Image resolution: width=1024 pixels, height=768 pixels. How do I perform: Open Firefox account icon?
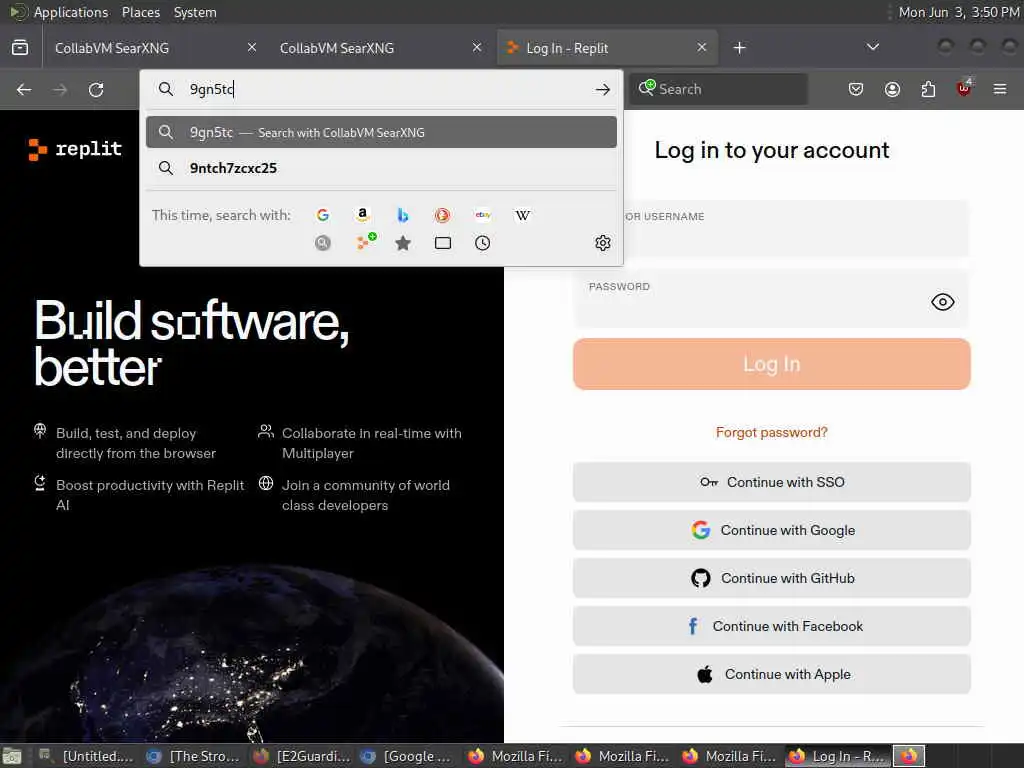tap(892, 89)
